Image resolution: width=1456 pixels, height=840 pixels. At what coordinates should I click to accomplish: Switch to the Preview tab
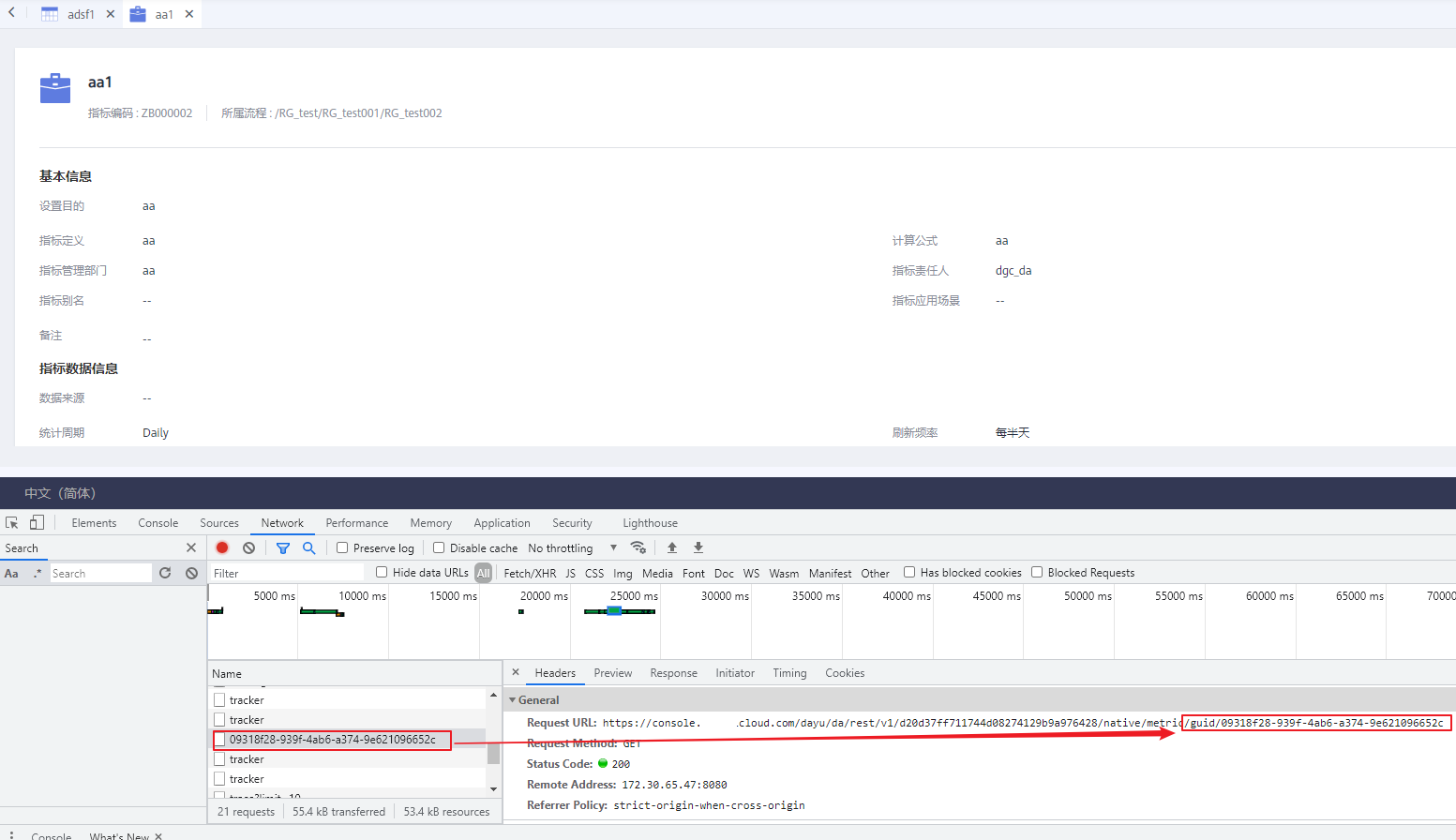click(612, 673)
